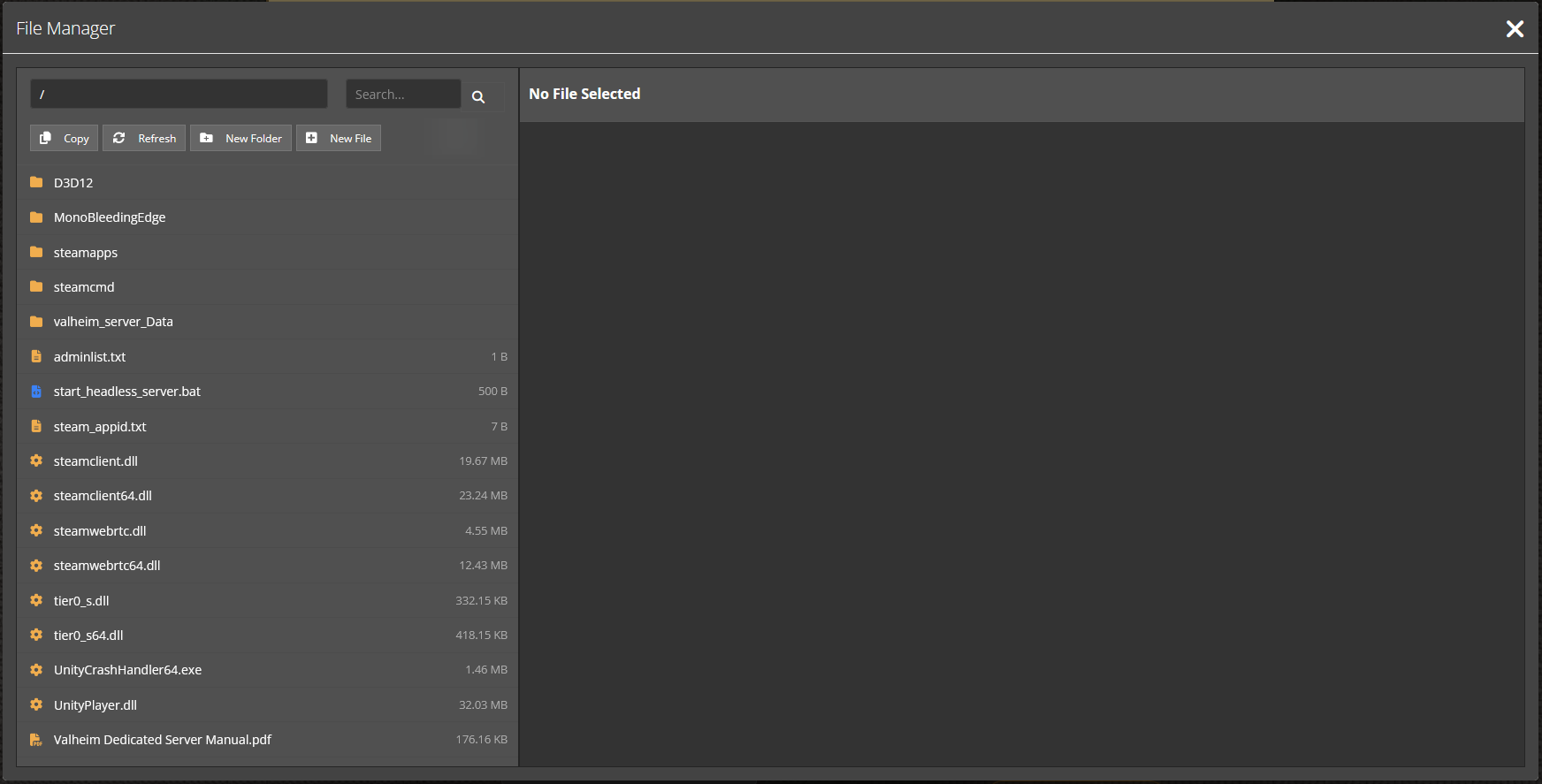The image size is (1542, 784).
Task: Select steam_appid.txt file
Action: pyautogui.click(x=100, y=427)
